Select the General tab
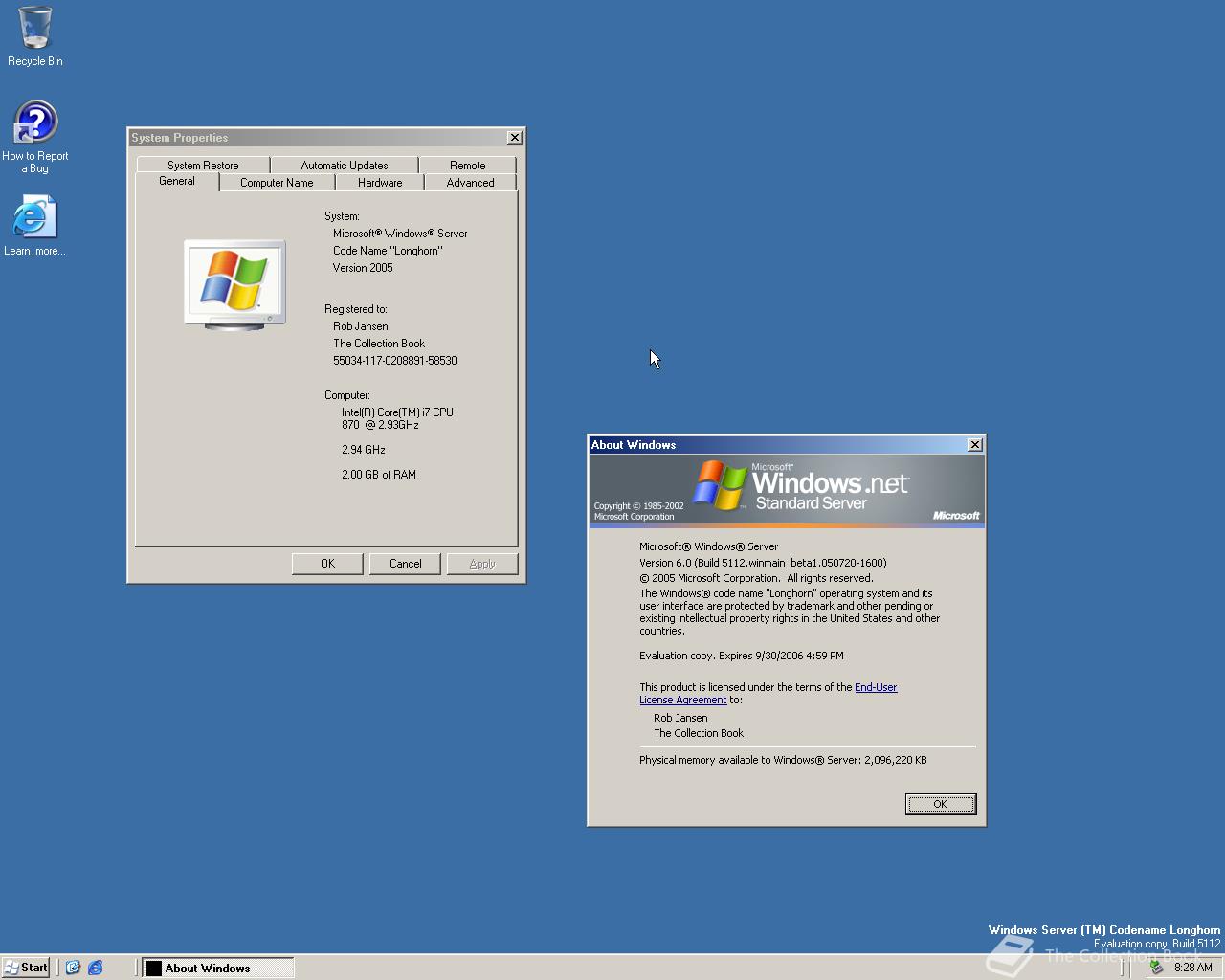Image resolution: width=1225 pixels, height=980 pixels. pos(177,181)
